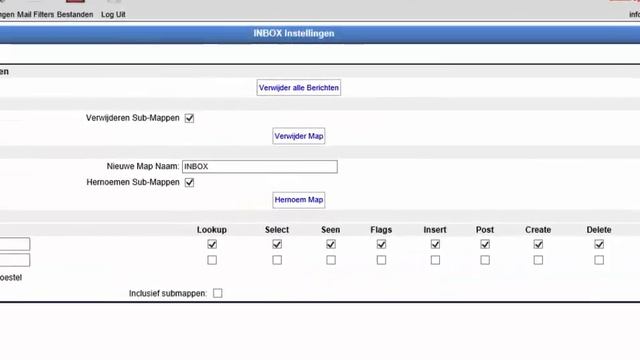Click the Inclusief submappen label
This screenshot has height=360, width=640.
pos(168,293)
